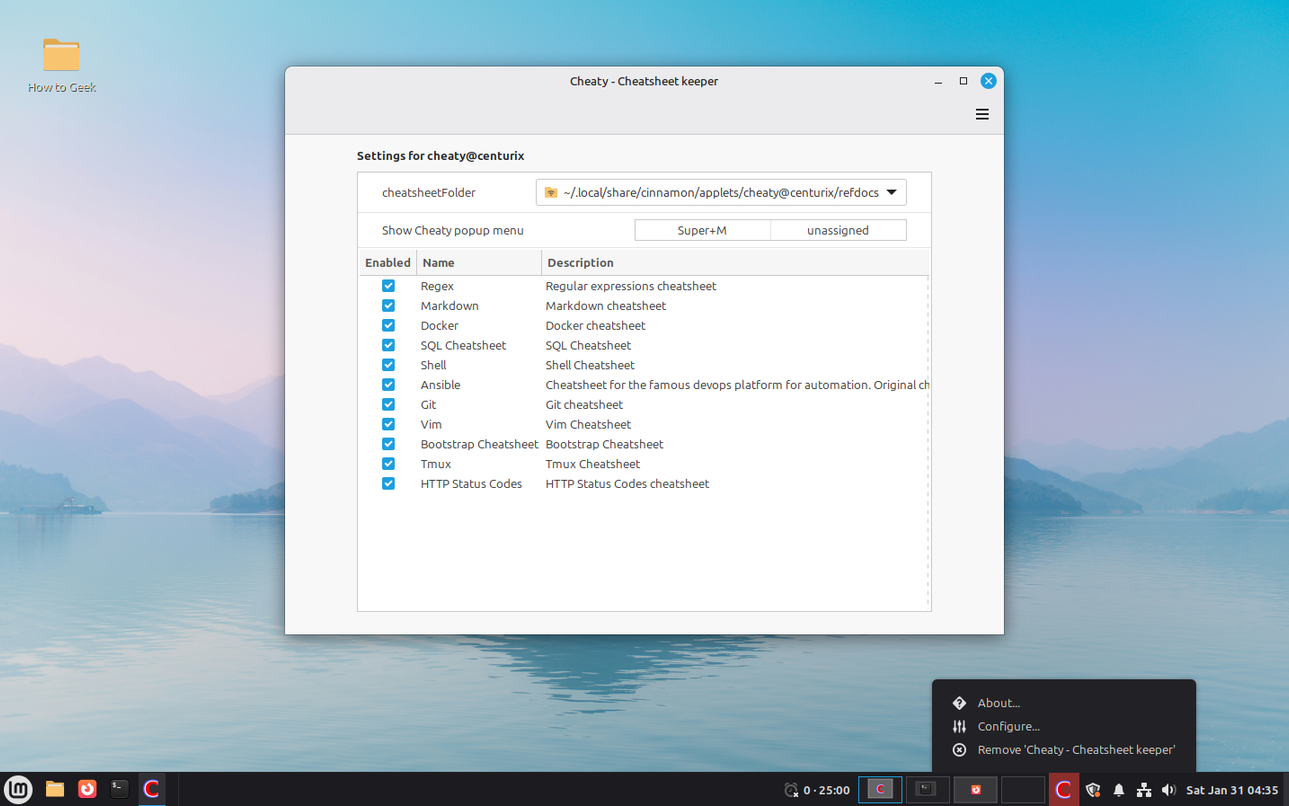Open the calendar clock Sat Jan 31
The image size is (1289, 806).
click(x=1232, y=790)
